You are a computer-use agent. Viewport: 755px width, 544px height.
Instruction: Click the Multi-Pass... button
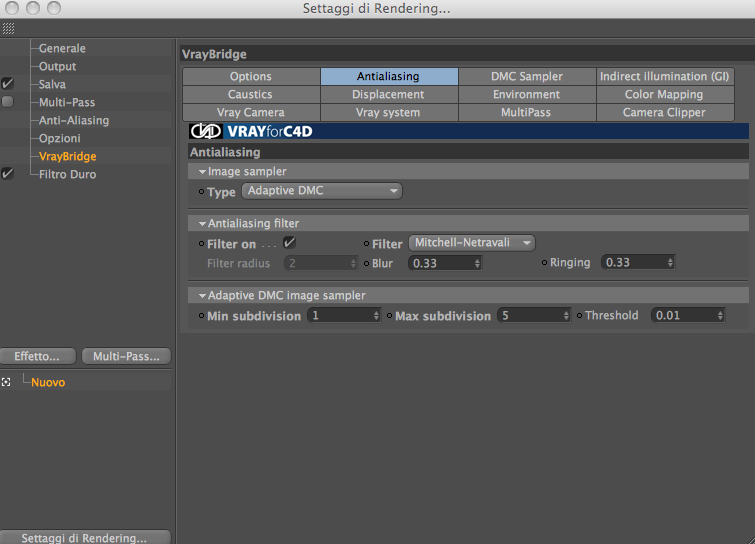126,356
